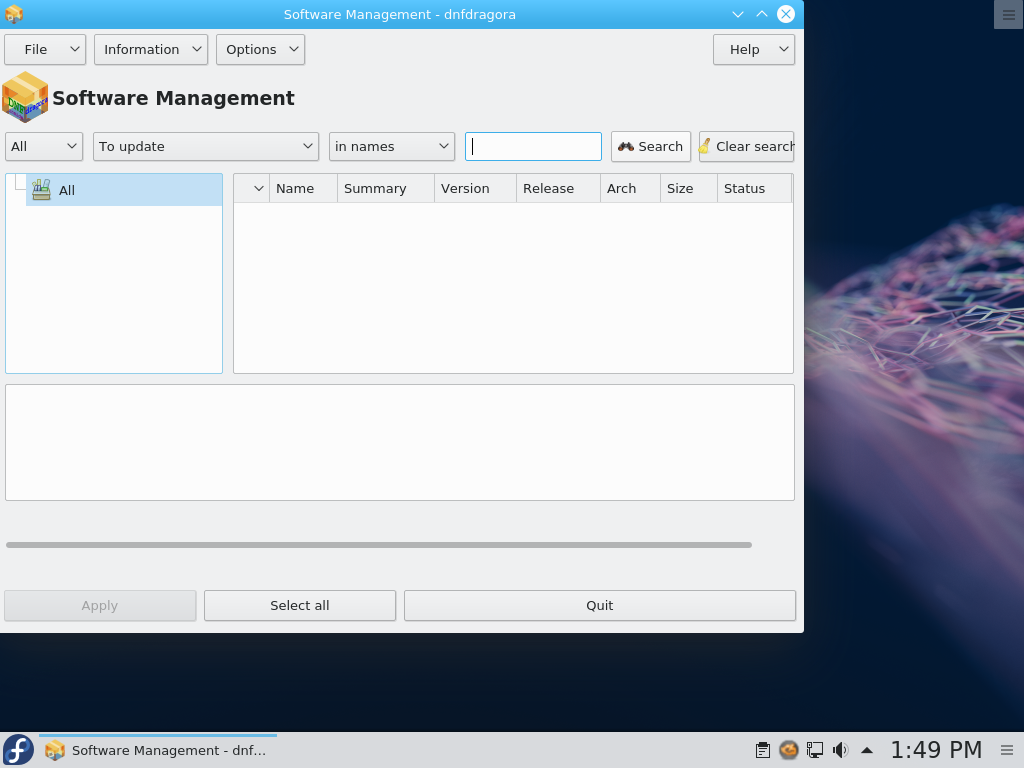Click the gray progress bar
This screenshot has width=1024, height=768.
(x=379, y=545)
